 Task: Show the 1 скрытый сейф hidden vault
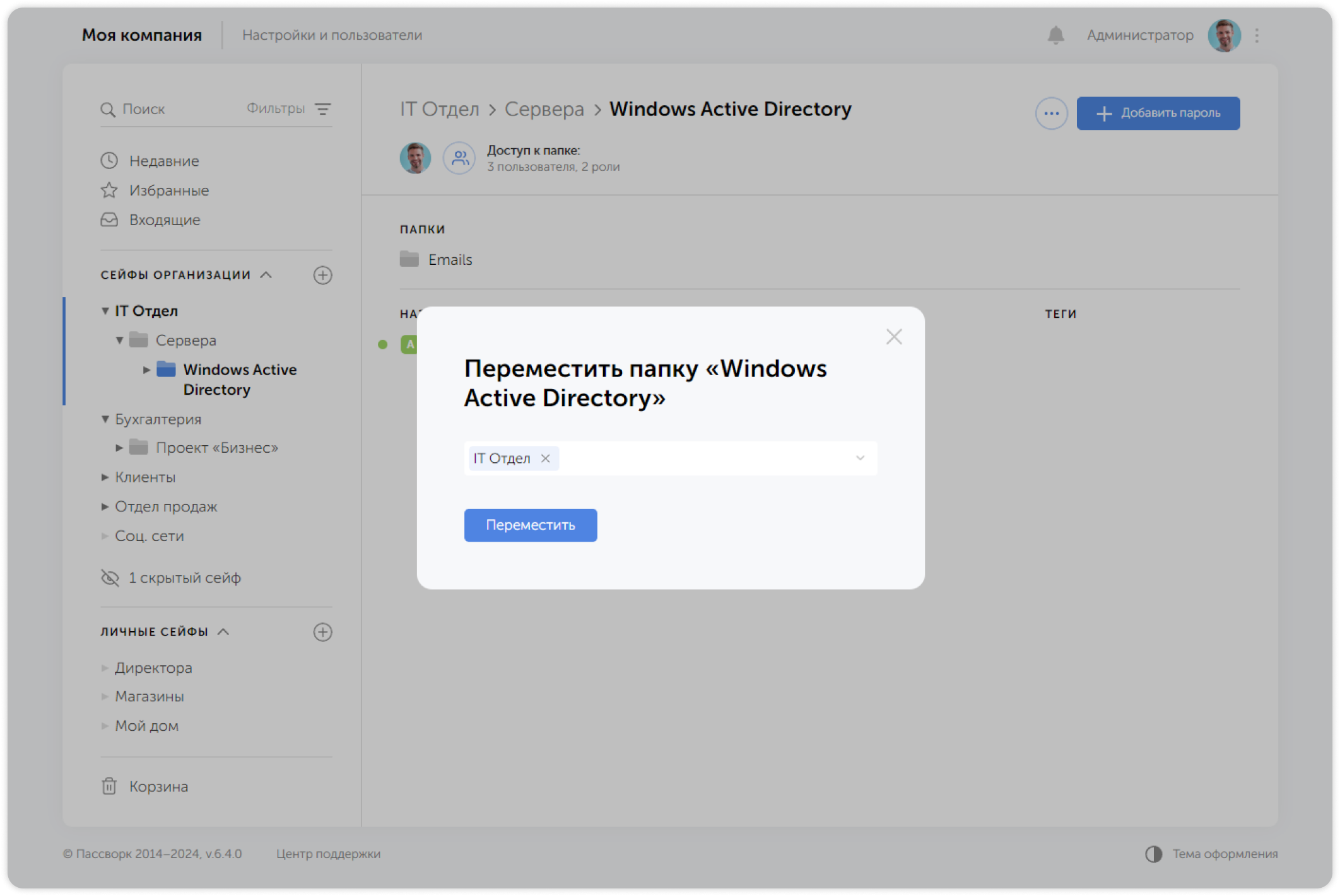click(x=184, y=578)
